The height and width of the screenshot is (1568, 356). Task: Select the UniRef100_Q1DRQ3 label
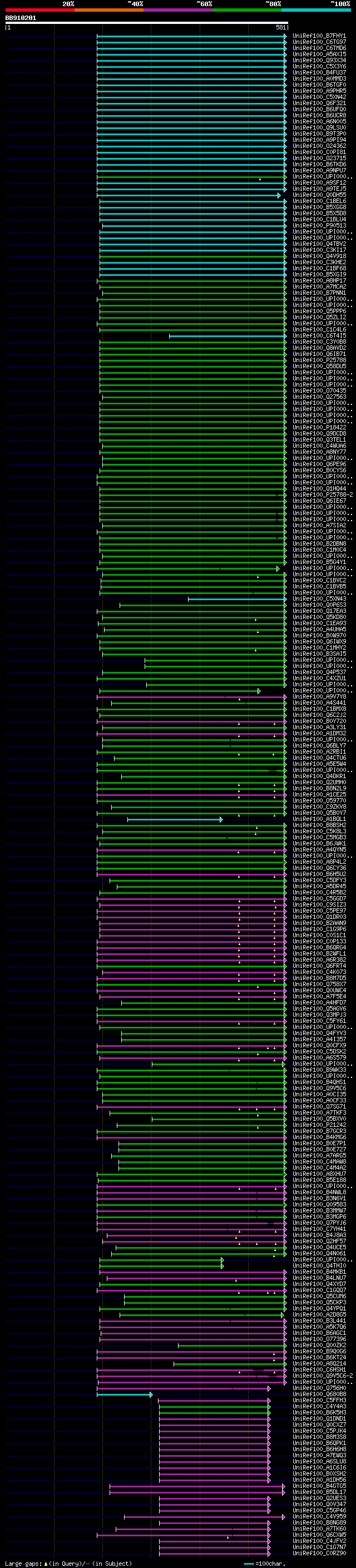pos(319,917)
